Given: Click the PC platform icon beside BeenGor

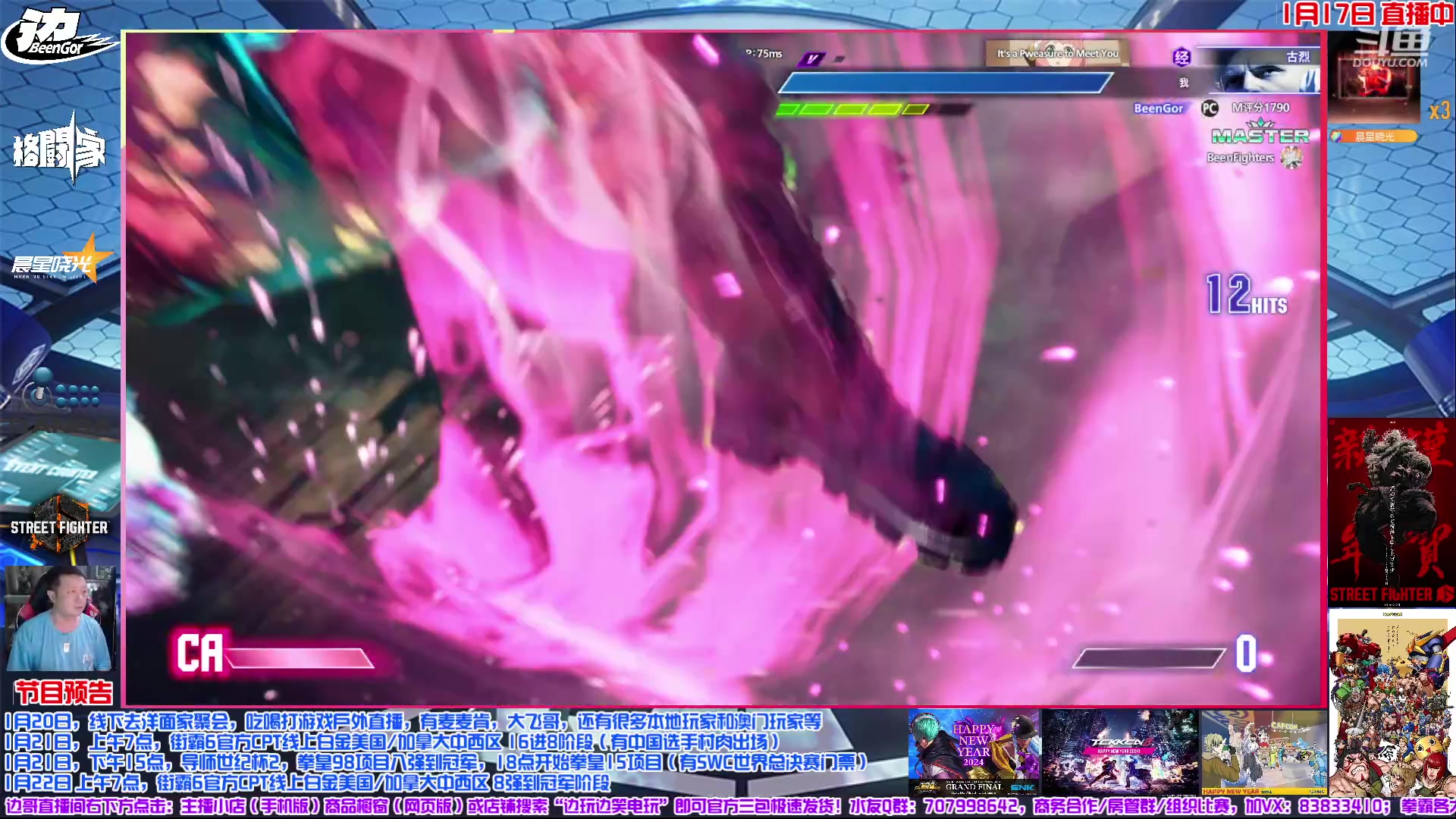Looking at the screenshot, I should click(x=1210, y=108).
